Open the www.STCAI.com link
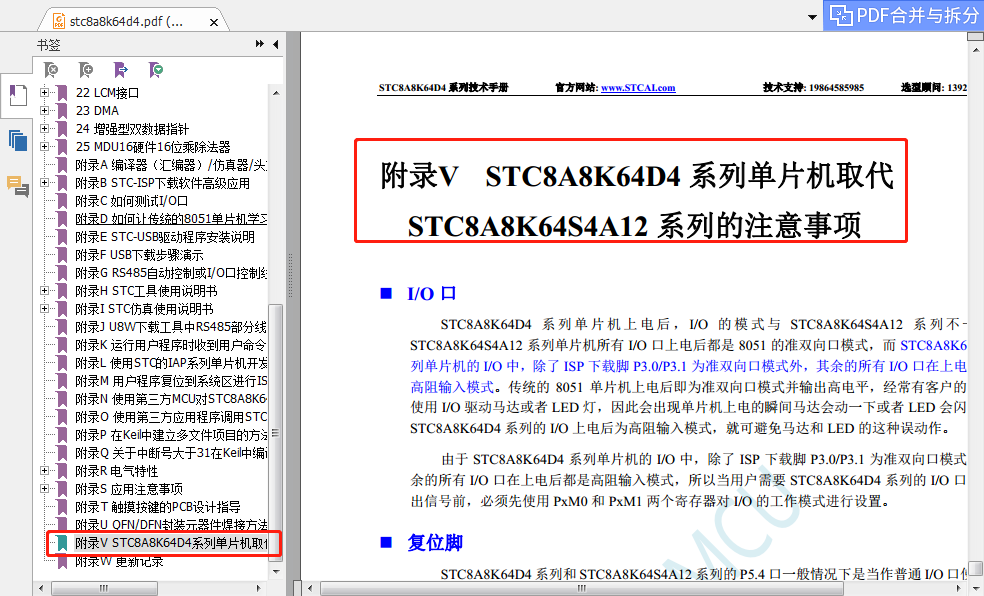This screenshot has width=984, height=596. coord(638,88)
